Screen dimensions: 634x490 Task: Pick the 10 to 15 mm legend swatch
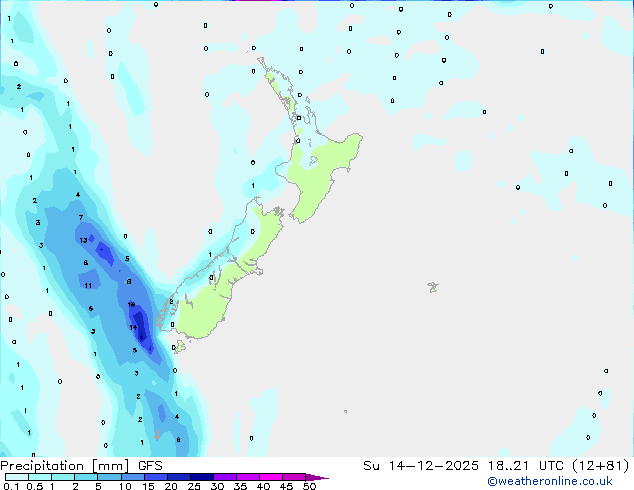point(132,477)
